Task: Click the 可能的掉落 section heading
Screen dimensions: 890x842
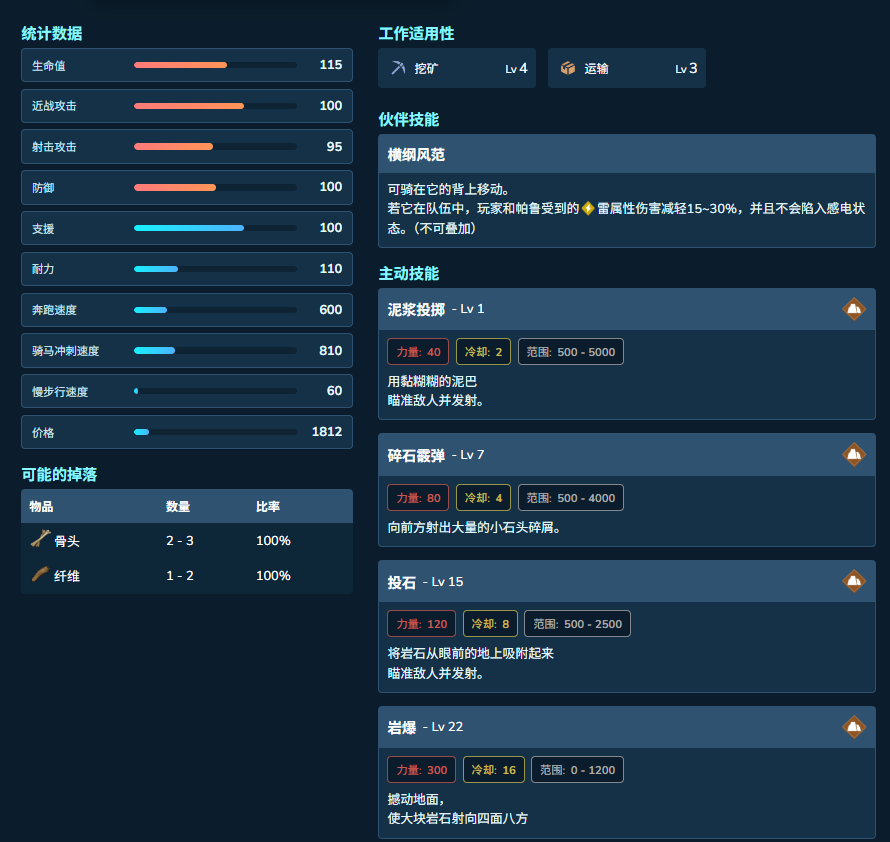Action: click(59, 474)
